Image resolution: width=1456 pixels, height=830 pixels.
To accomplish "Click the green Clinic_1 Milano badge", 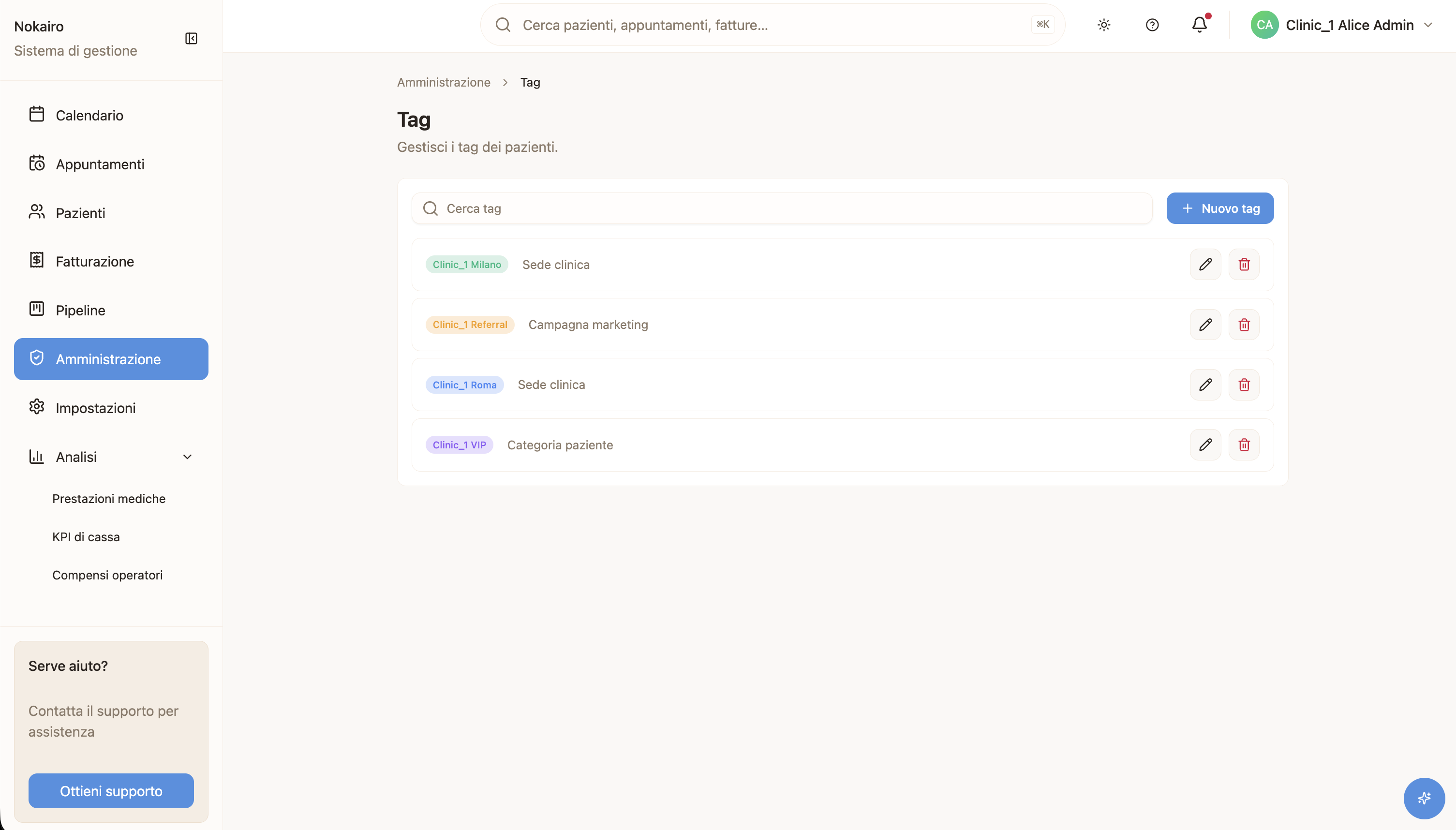I will (467, 265).
